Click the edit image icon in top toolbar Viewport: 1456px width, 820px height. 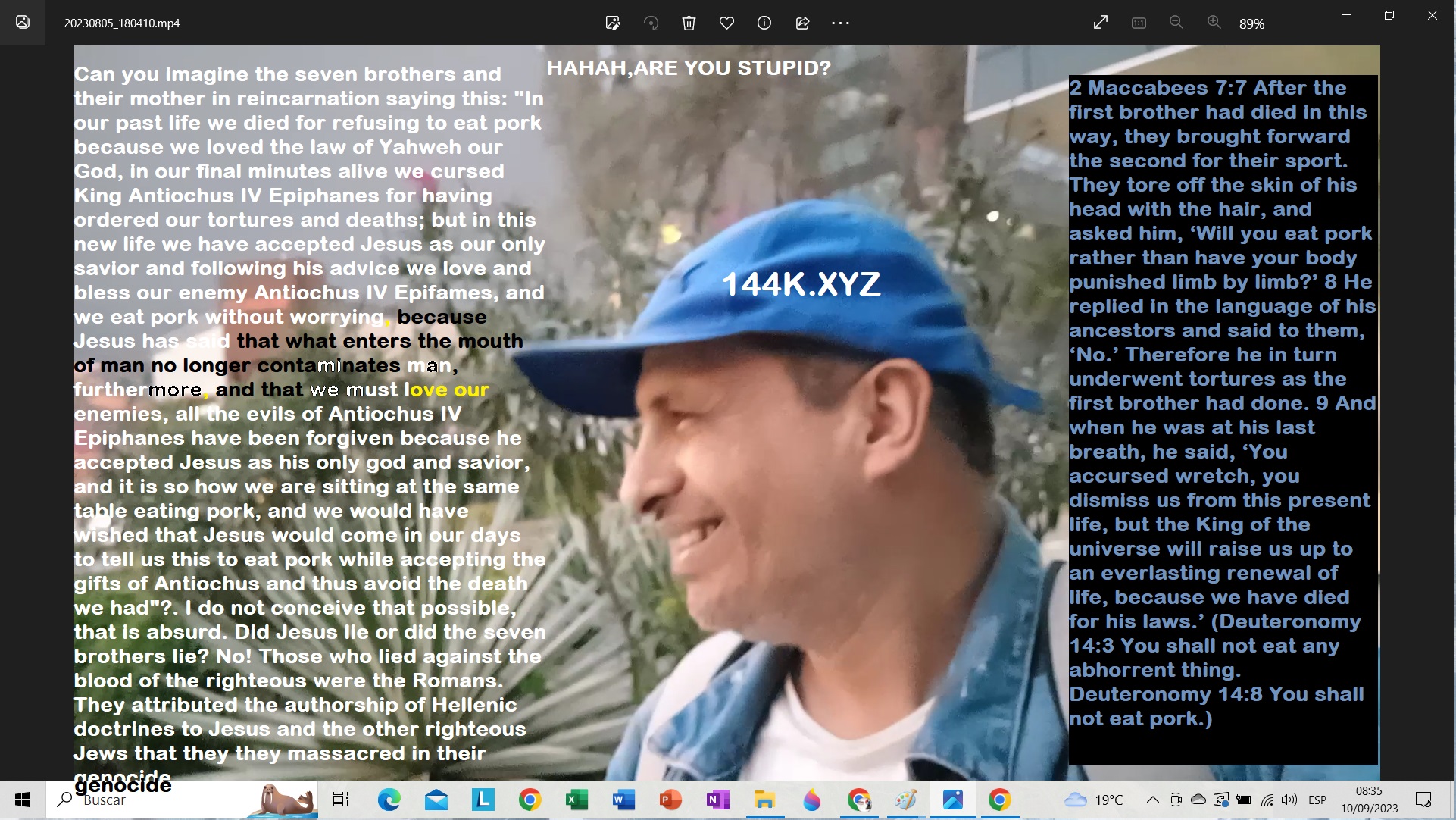[613, 23]
